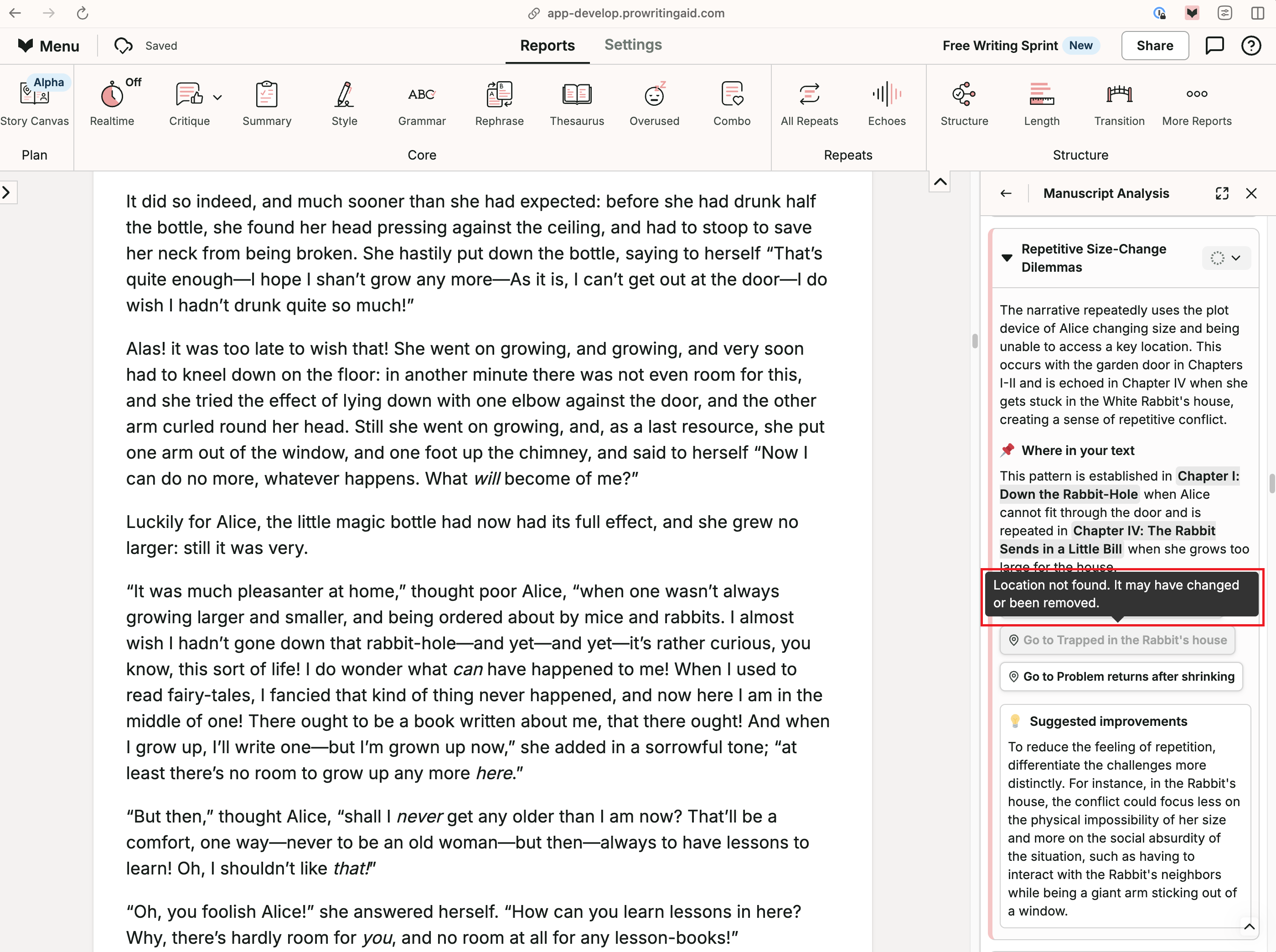The height and width of the screenshot is (952, 1276).
Task: Open the status dropdown on issue card
Action: (1226, 258)
